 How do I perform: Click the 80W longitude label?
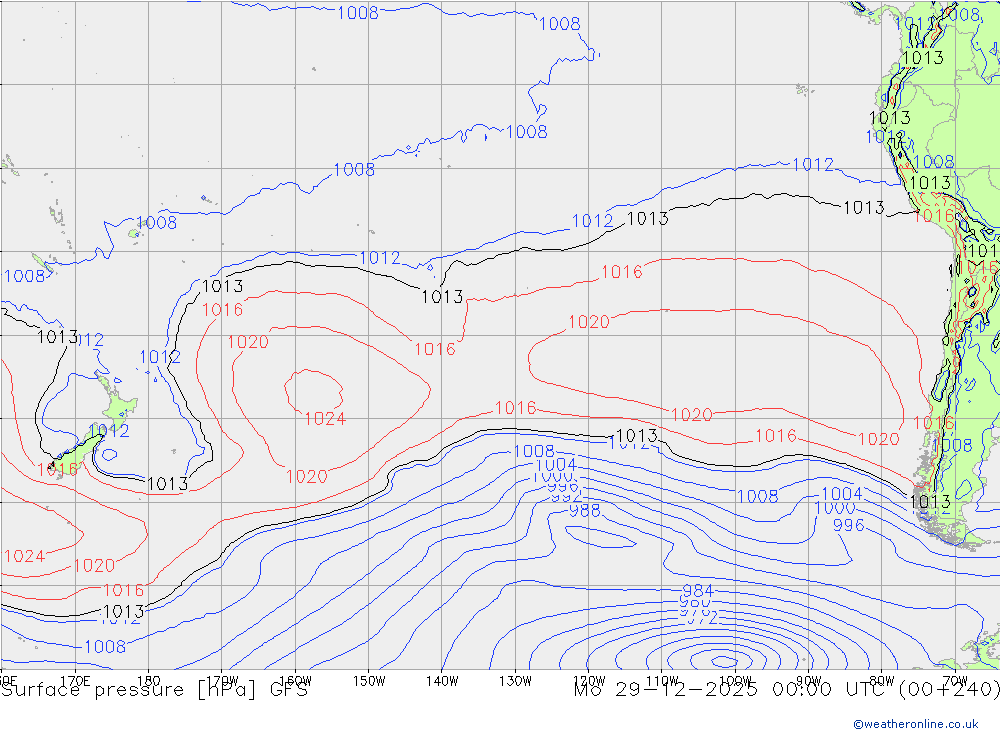coord(882,681)
